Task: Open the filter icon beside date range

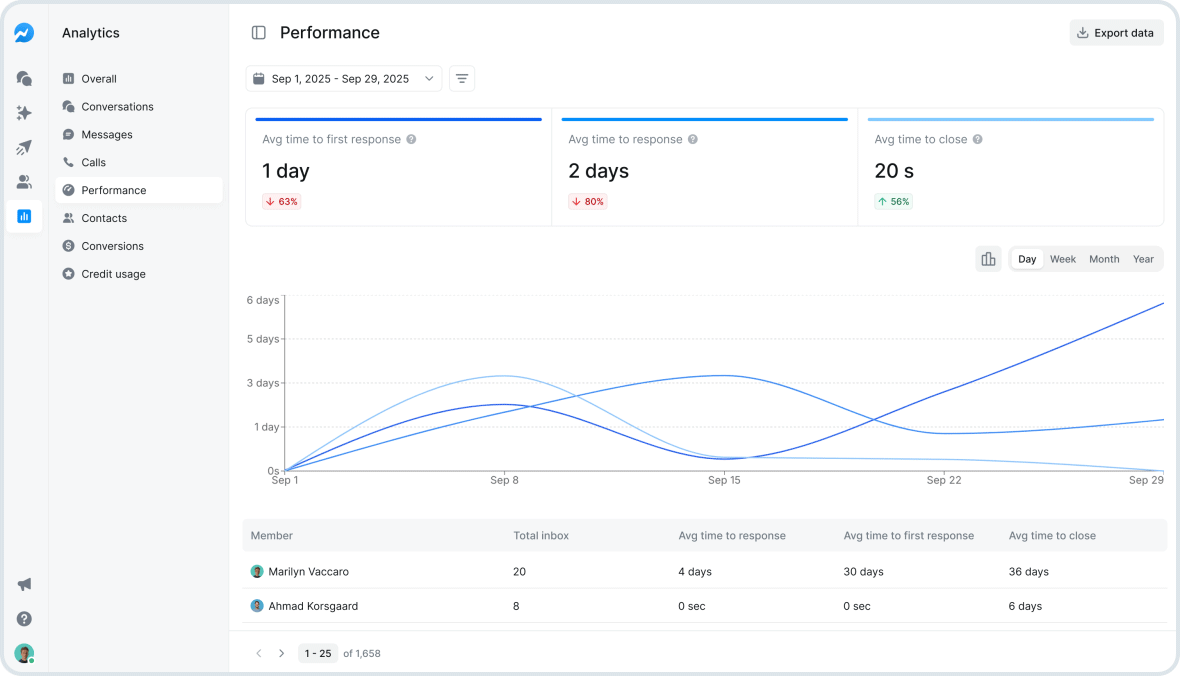Action: point(461,78)
